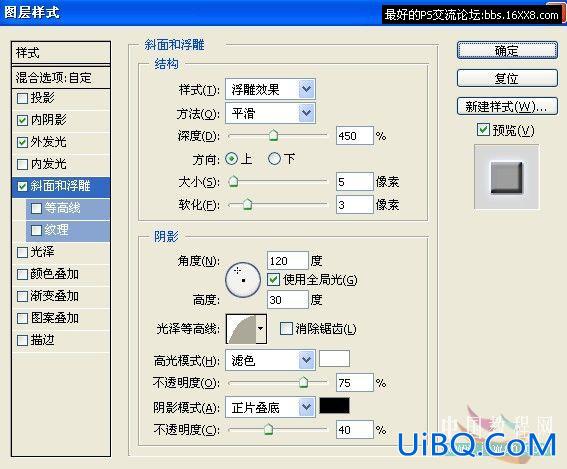
Task: Click the 大小 5 input field
Action: pyautogui.click(x=354, y=182)
